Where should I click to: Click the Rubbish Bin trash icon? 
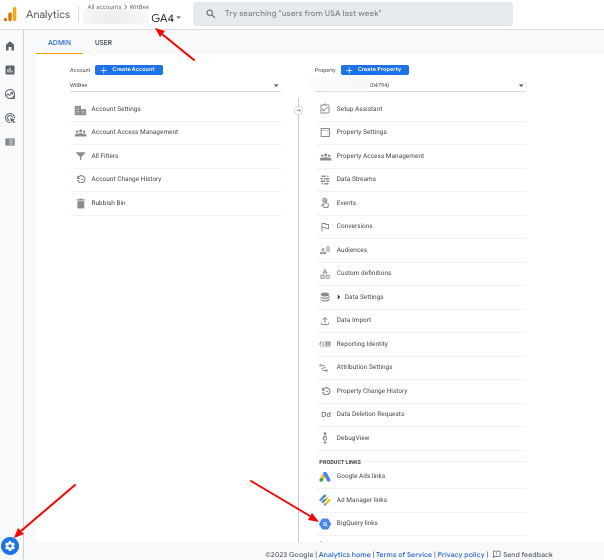pos(81,203)
